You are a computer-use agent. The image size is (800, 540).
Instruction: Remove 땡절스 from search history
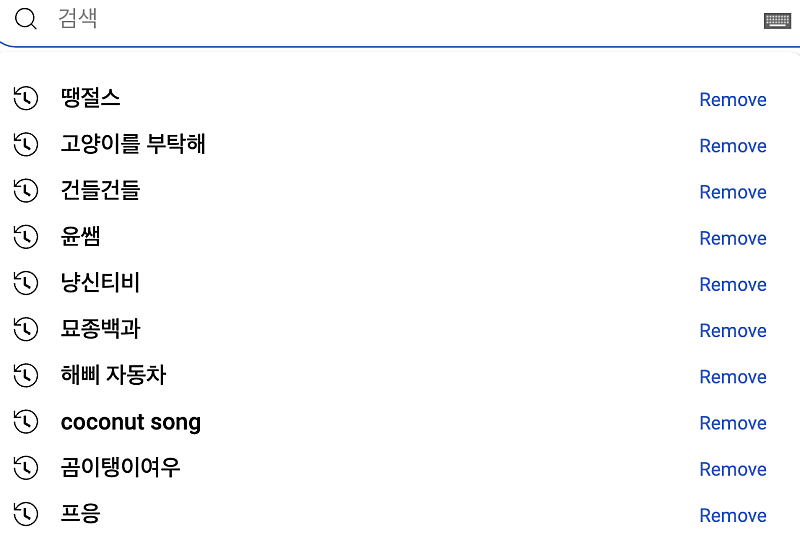[x=733, y=100]
